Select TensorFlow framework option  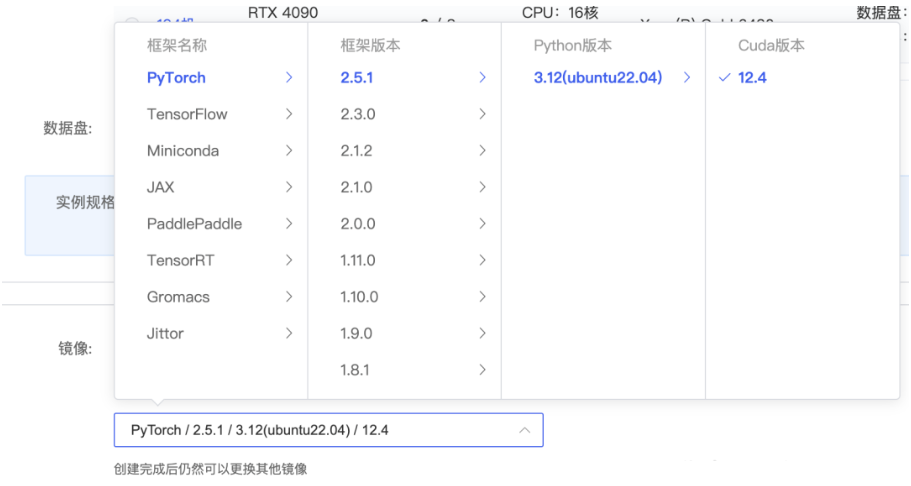click(x=186, y=115)
